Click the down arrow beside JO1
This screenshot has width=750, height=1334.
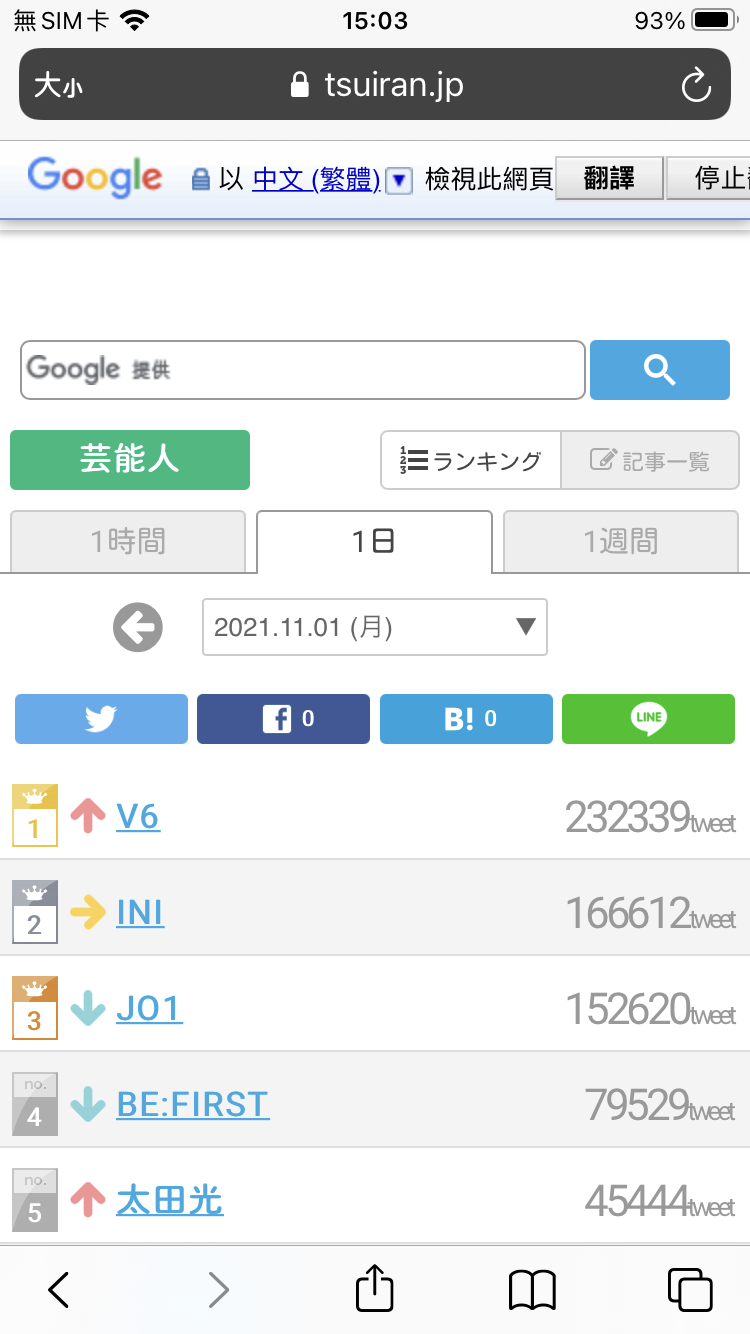point(88,1009)
